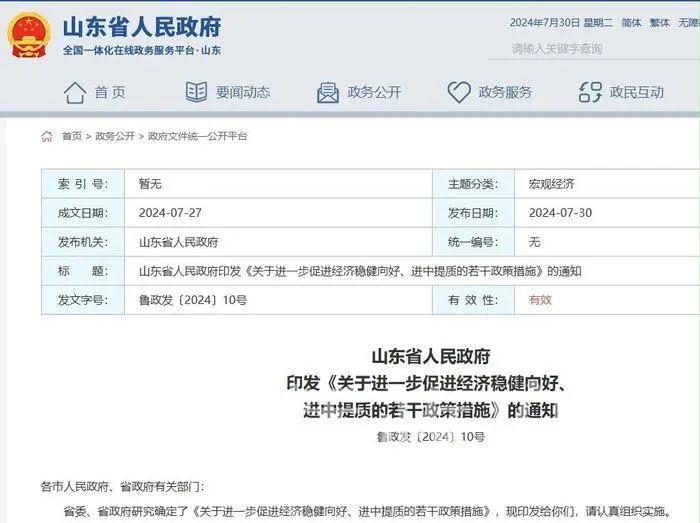Click the red 有效 validity status
The image size is (700, 523).
(x=540, y=299)
